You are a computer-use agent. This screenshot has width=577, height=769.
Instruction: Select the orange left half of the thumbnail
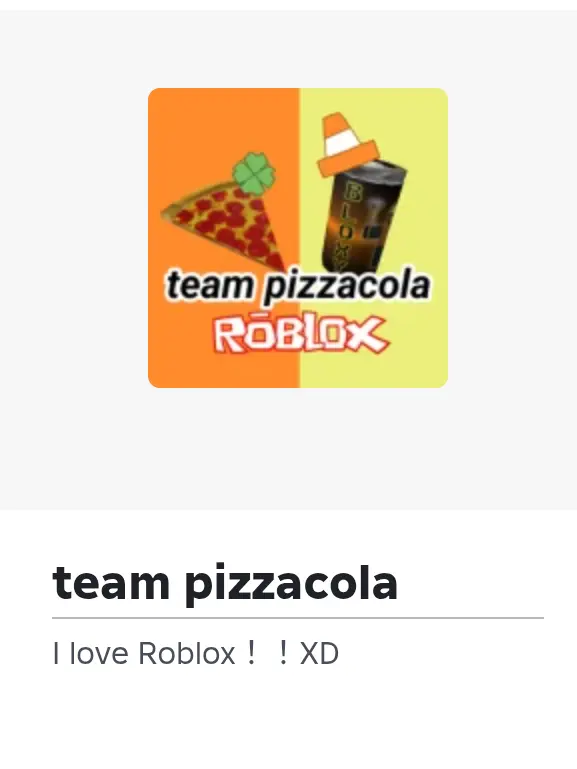click(x=224, y=238)
